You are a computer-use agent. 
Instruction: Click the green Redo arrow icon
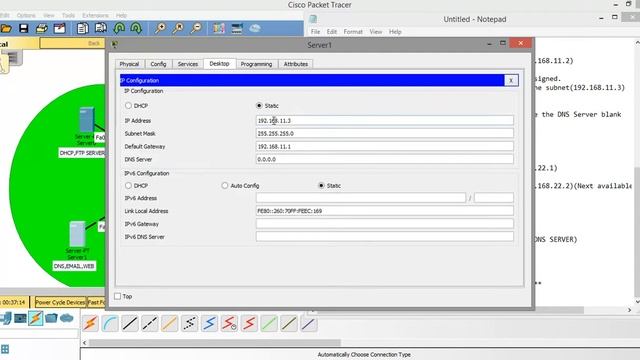click(136, 28)
